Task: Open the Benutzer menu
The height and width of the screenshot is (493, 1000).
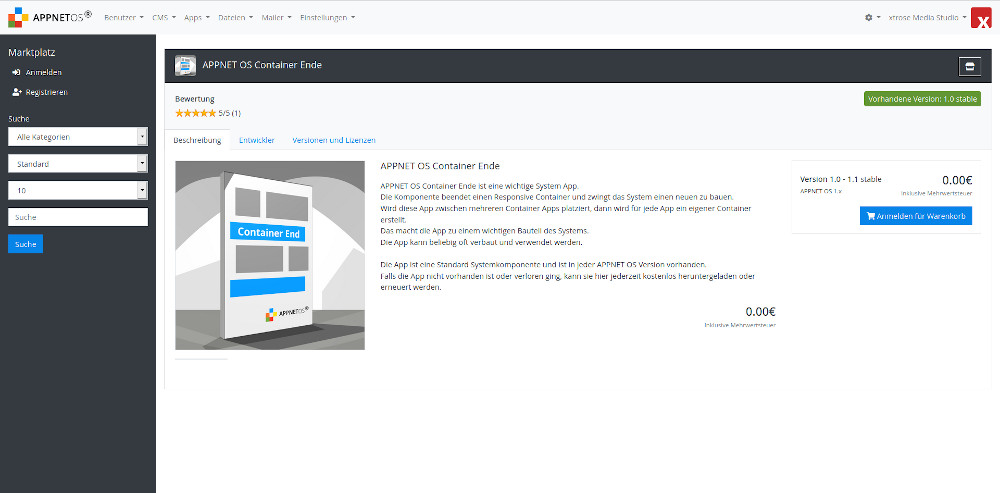Action: pos(124,18)
